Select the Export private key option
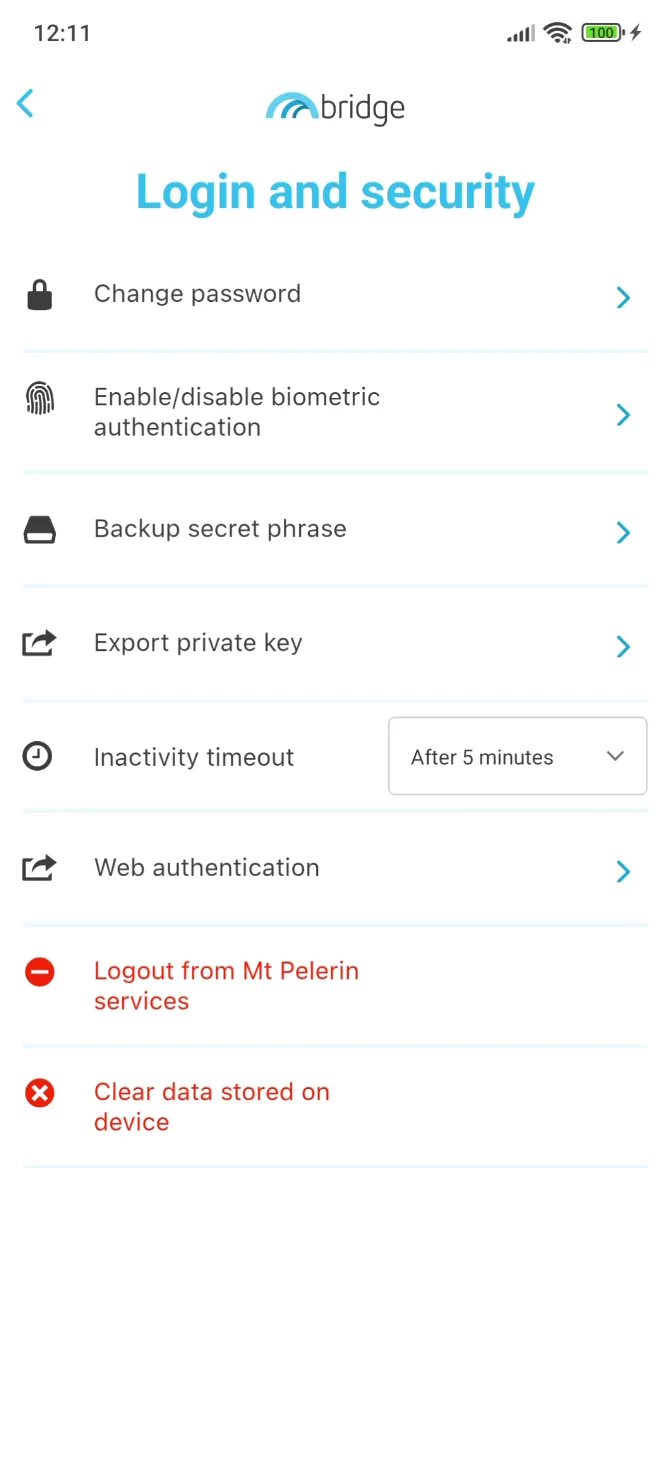Viewport: 664px width, 1458px height. [198, 644]
